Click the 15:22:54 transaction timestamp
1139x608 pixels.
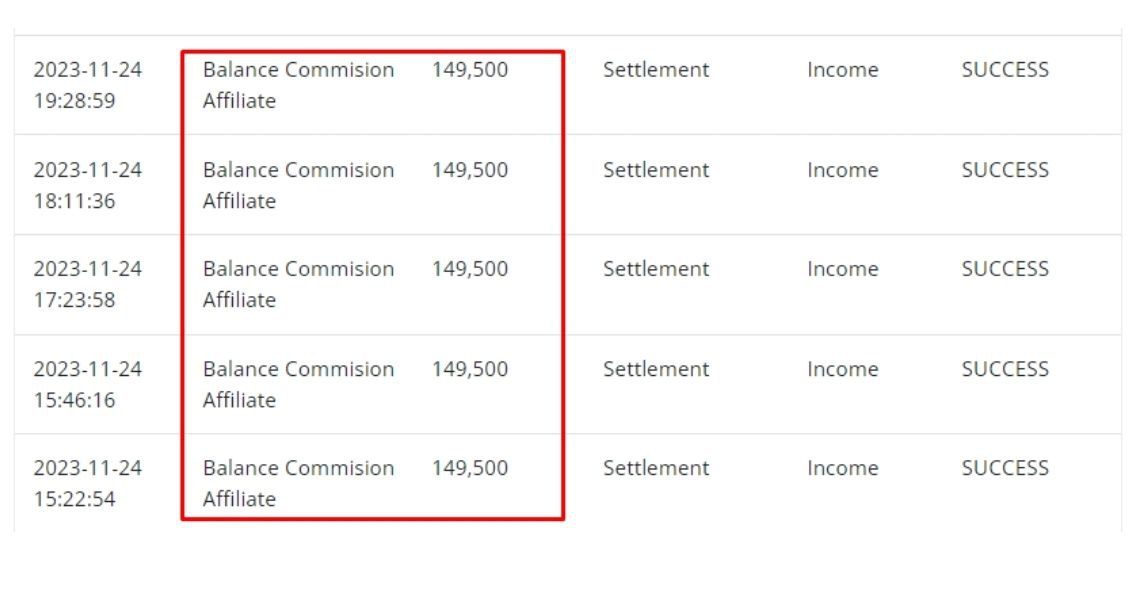click(88, 483)
